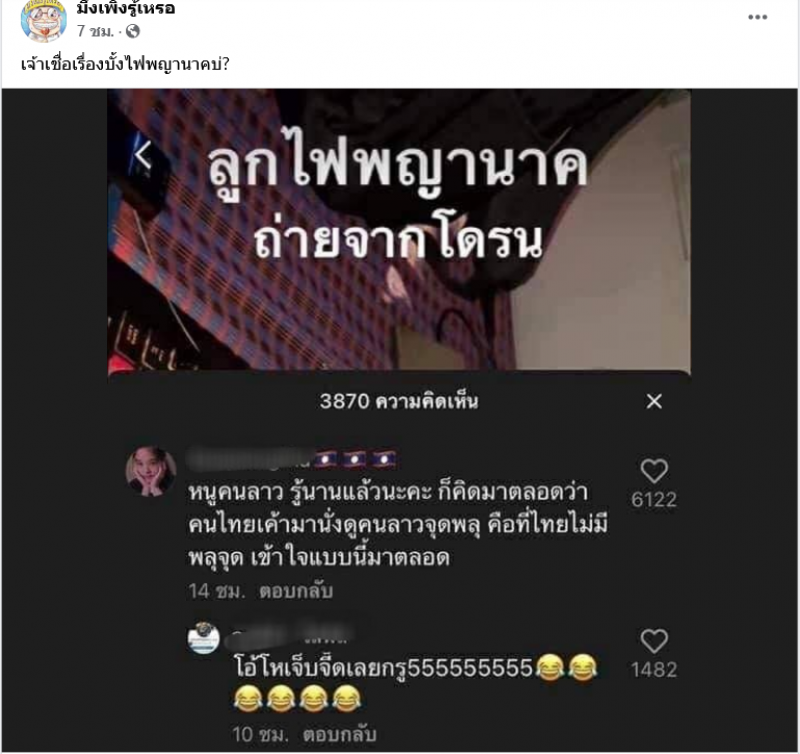Click the post caption about บั้งไฟพญานาค
Image resolution: width=800 pixels, height=754 pixels.
(126, 64)
